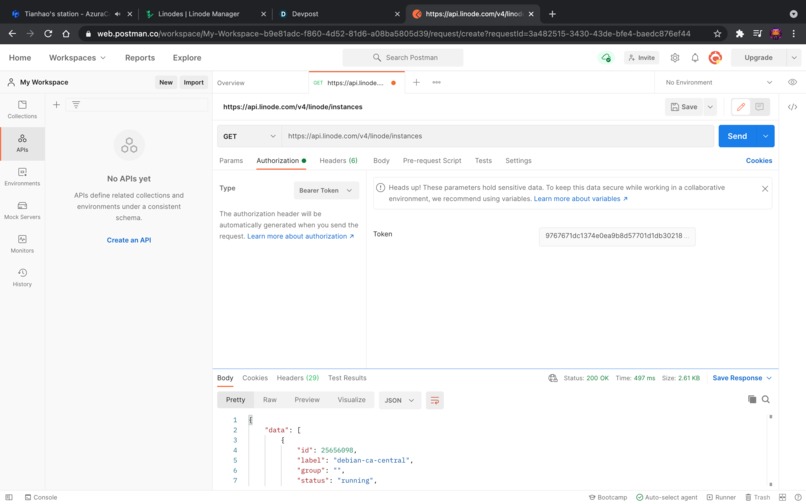Go to browser home page icon
Image resolution: width=806 pixels, height=504 pixels.
[66, 33]
